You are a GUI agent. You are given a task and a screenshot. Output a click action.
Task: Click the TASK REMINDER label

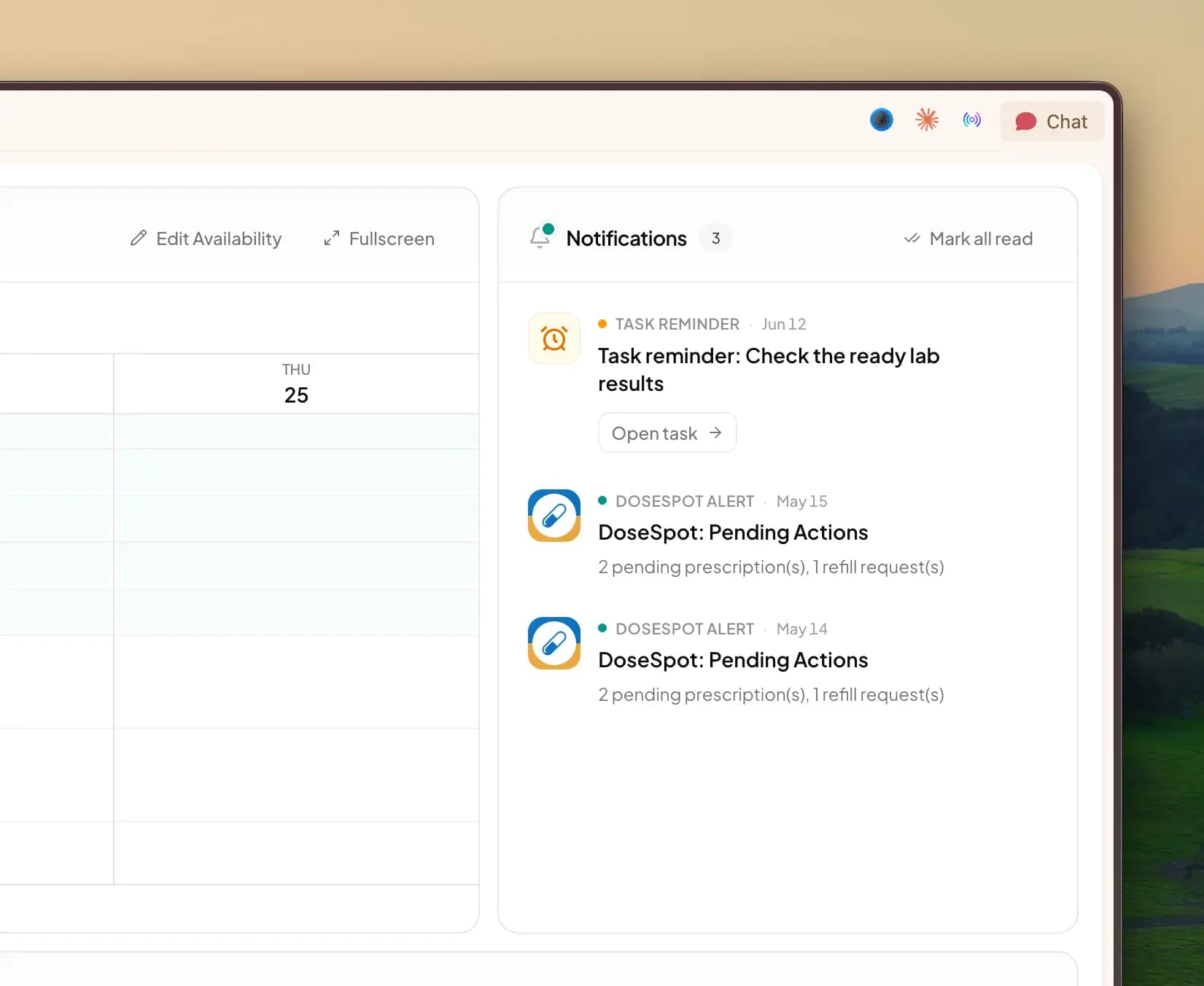tap(677, 324)
